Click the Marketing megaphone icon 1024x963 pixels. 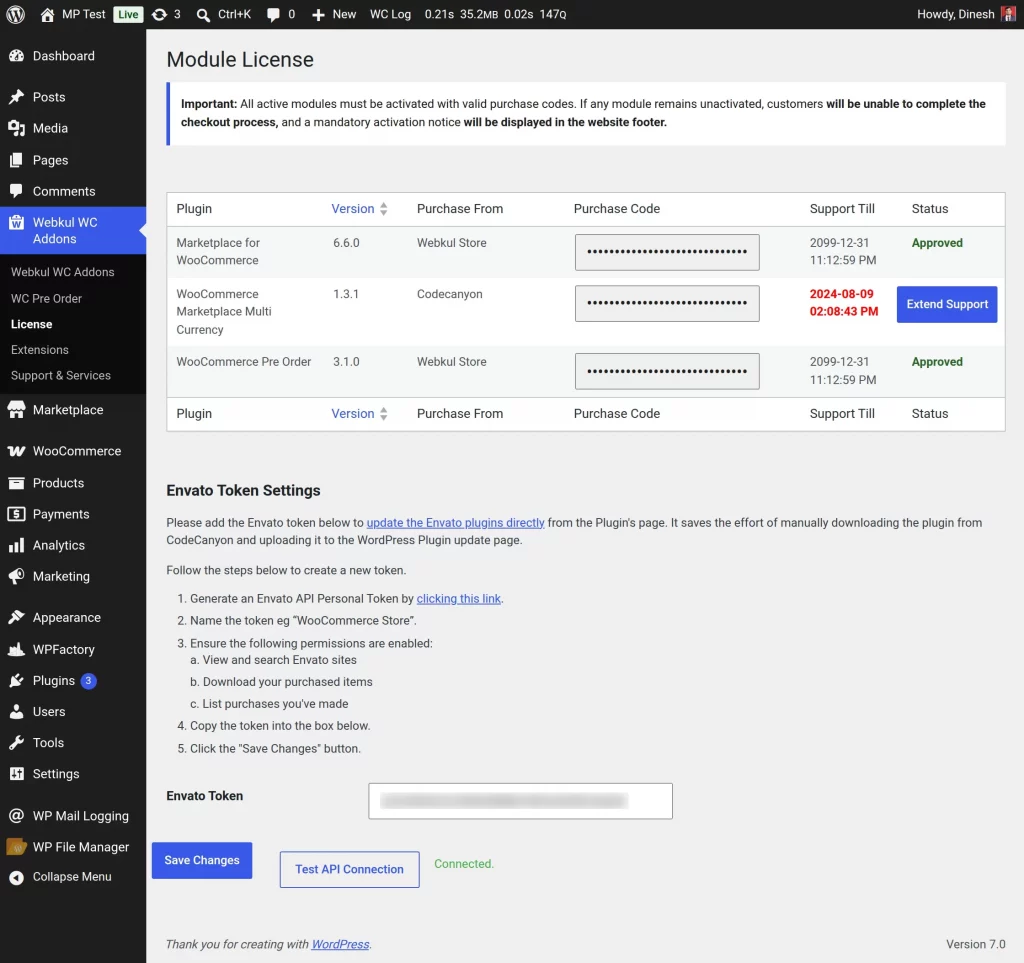pyautogui.click(x=16, y=576)
